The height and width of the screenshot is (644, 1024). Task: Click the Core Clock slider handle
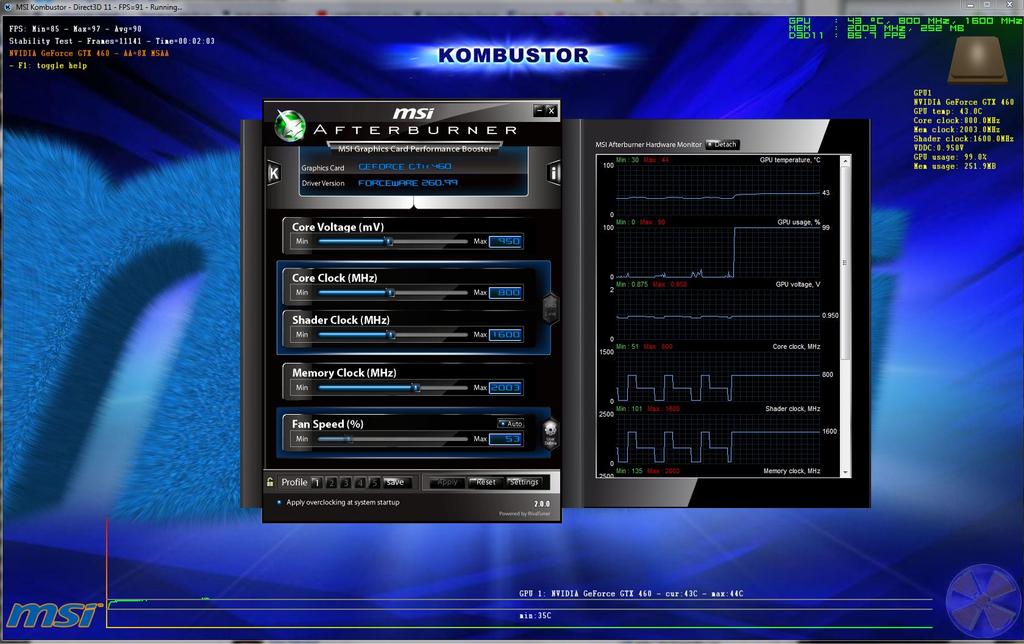coord(391,293)
